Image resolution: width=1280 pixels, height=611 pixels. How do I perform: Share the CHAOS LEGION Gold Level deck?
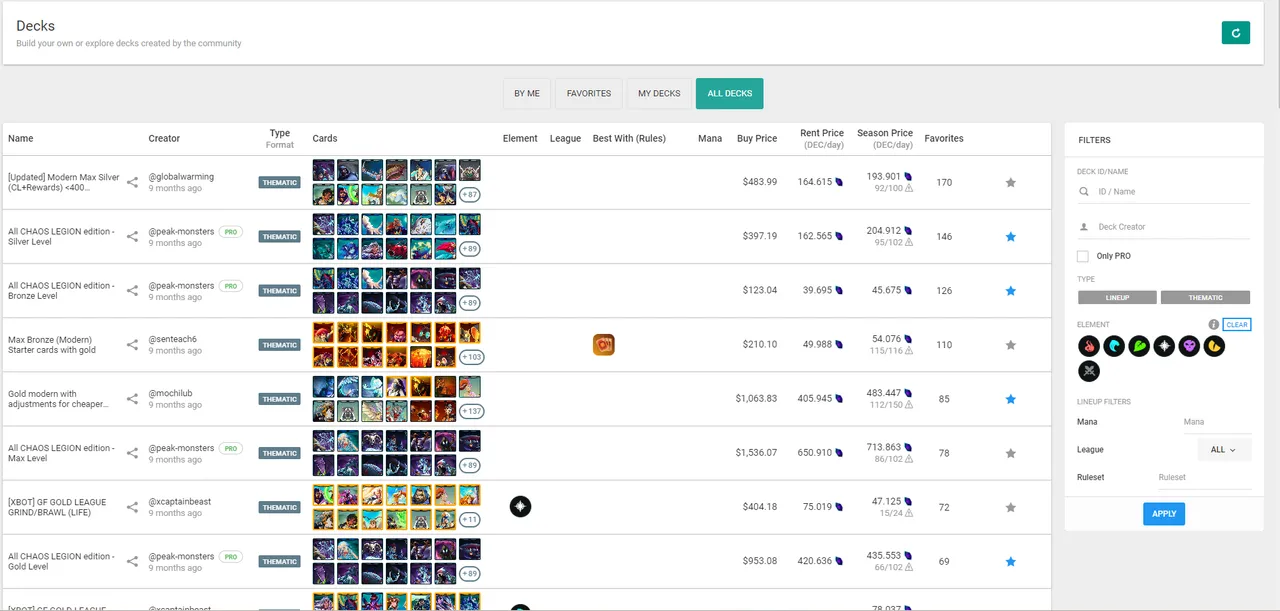(x=132, y=561)
